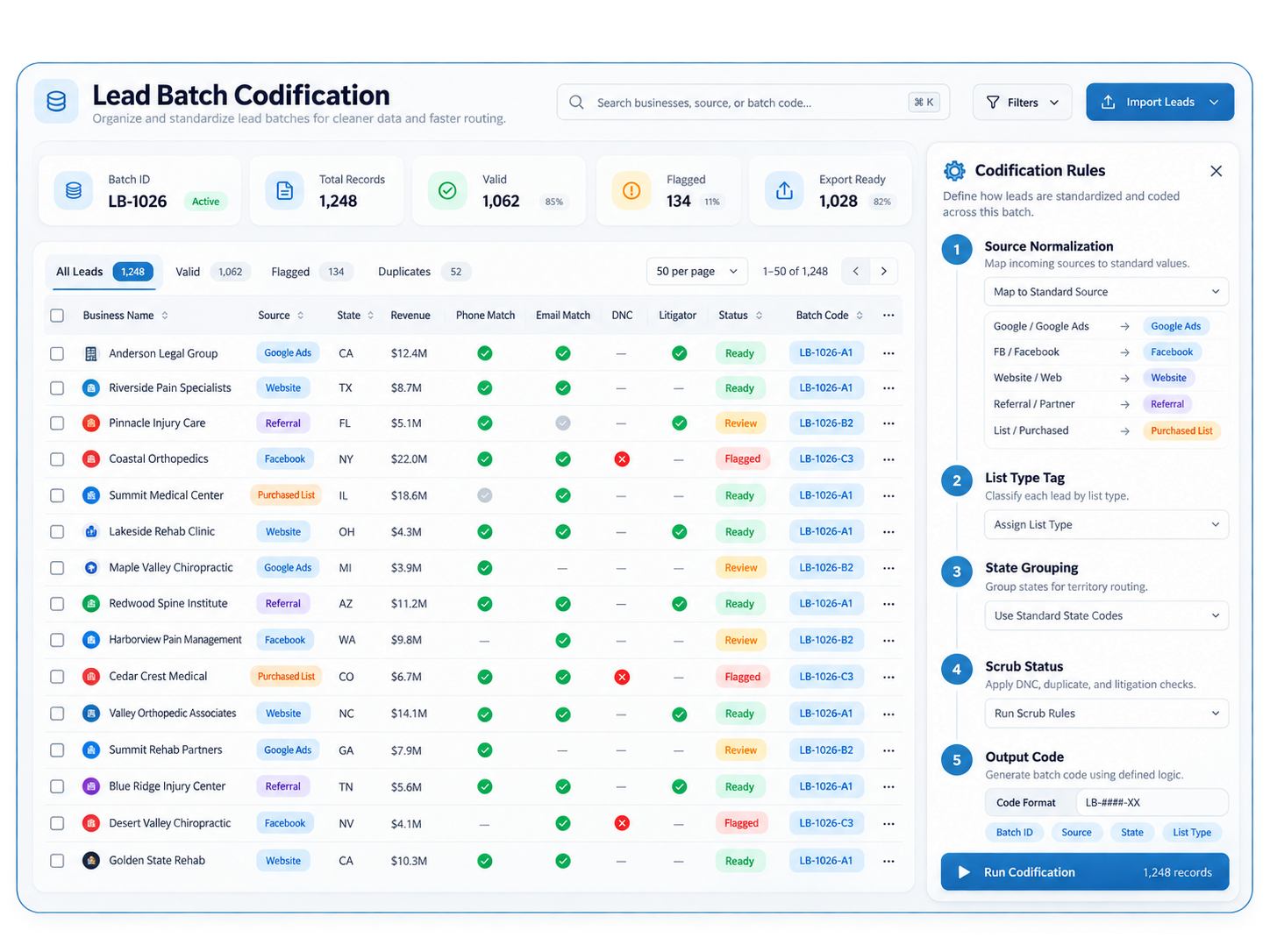Tick the Pinnacle Injury Care checkbox
This screenshot has height=952, width=1270.
pos(57,423)
